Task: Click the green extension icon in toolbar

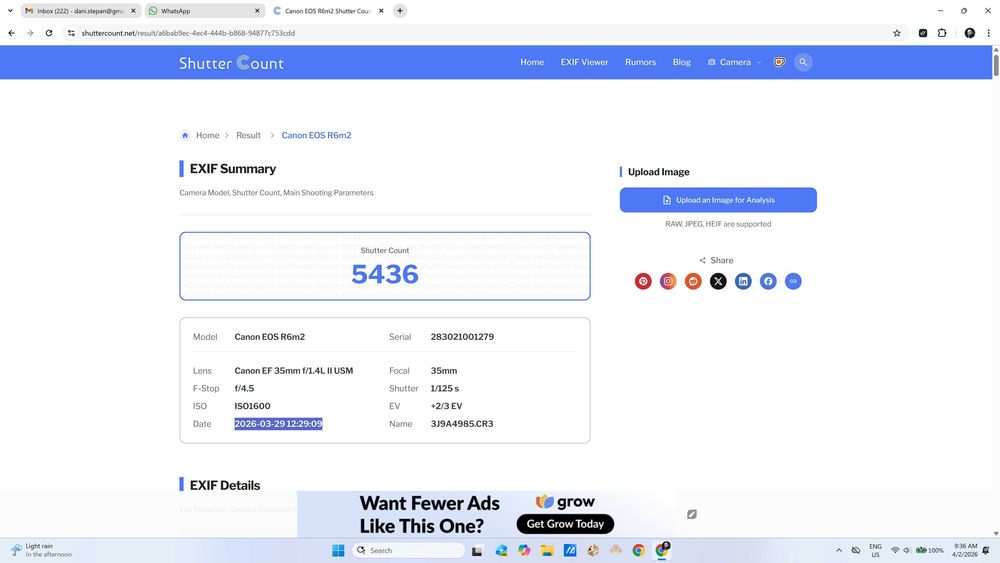Action: click(923, 33)
